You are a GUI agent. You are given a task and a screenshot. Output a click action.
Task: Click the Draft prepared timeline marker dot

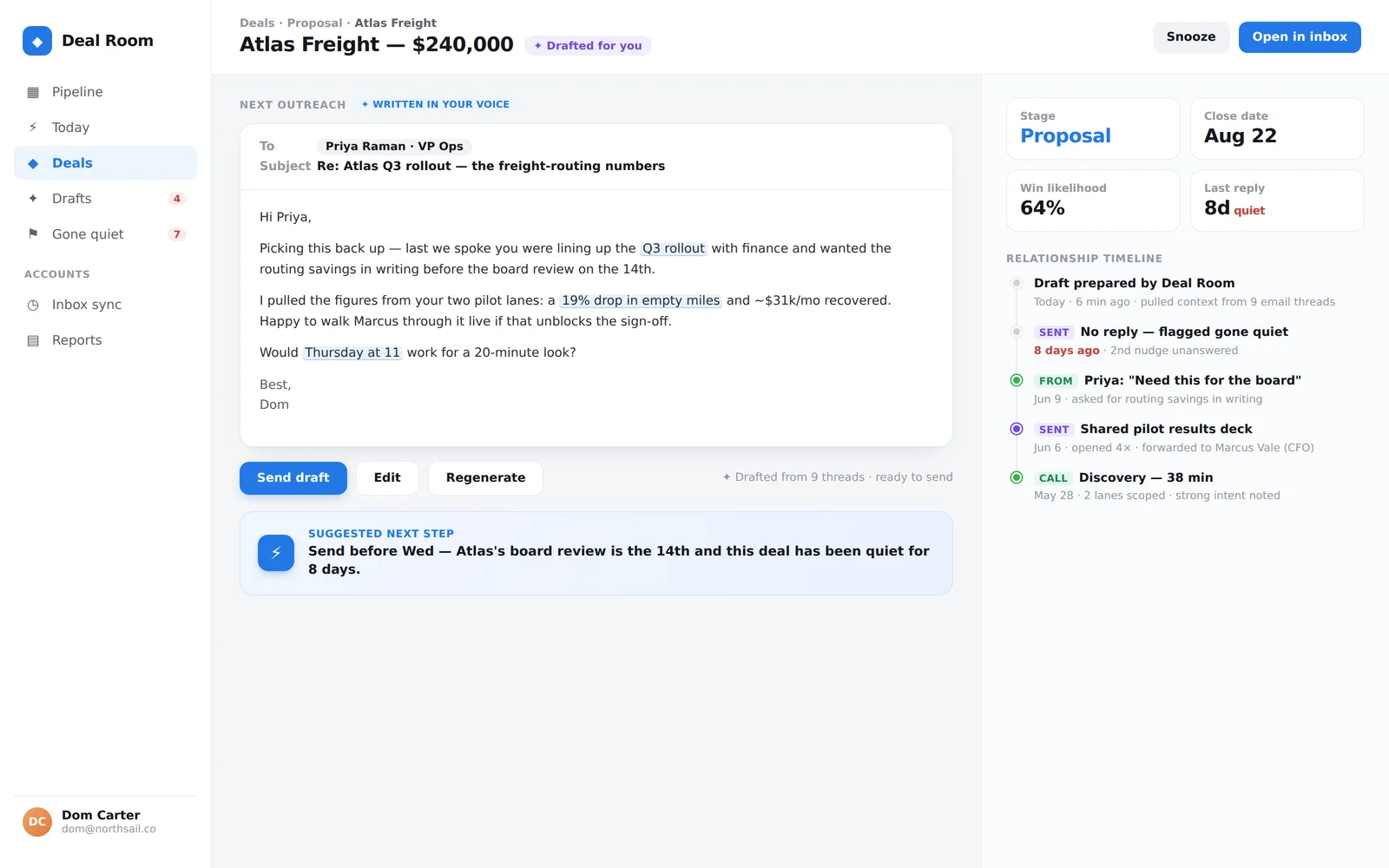point(1017,283)
